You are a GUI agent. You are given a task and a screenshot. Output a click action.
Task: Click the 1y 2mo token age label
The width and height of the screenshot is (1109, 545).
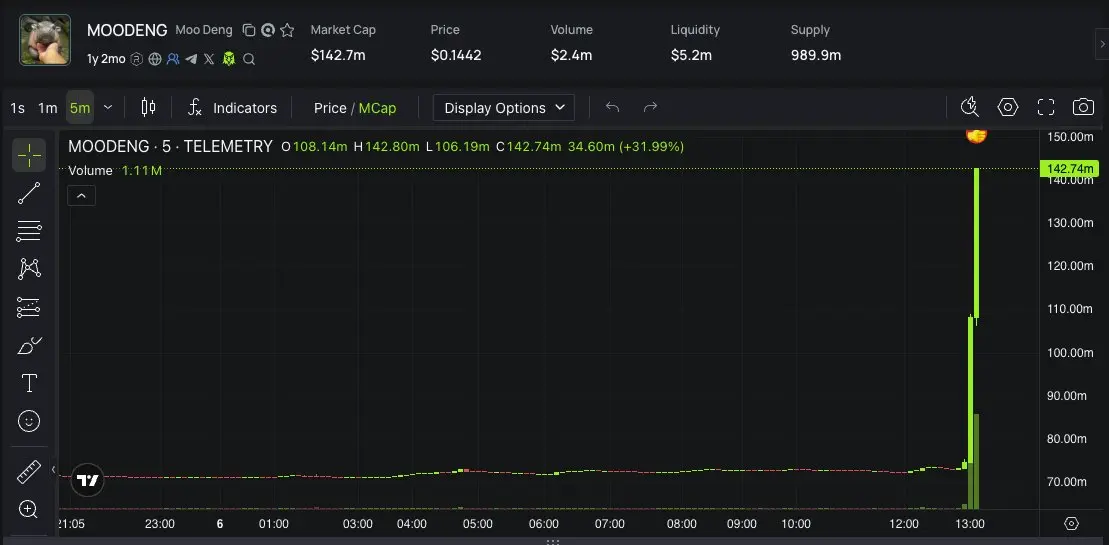tap(106, 59)
